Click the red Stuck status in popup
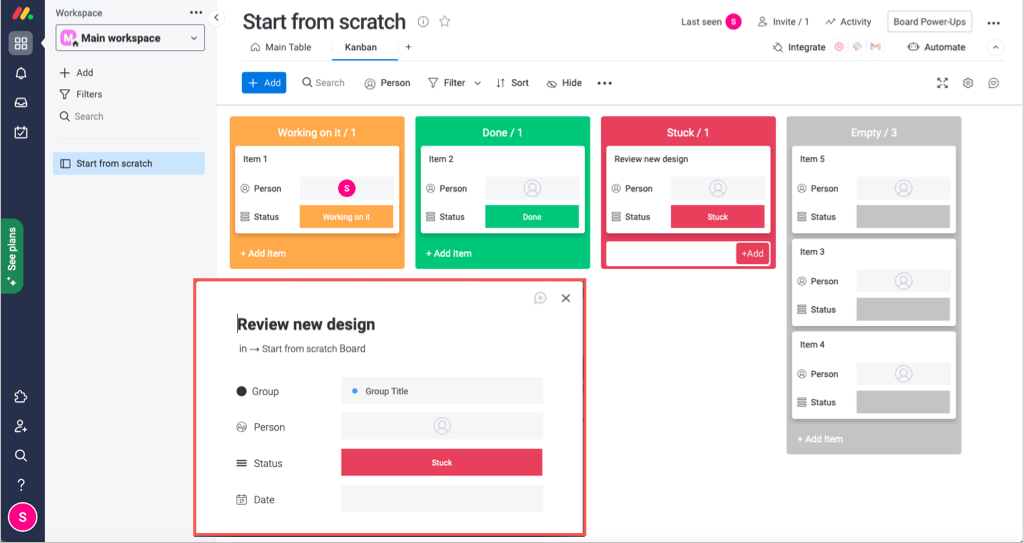Screen dimensions: 1024x543 [442, 462]
